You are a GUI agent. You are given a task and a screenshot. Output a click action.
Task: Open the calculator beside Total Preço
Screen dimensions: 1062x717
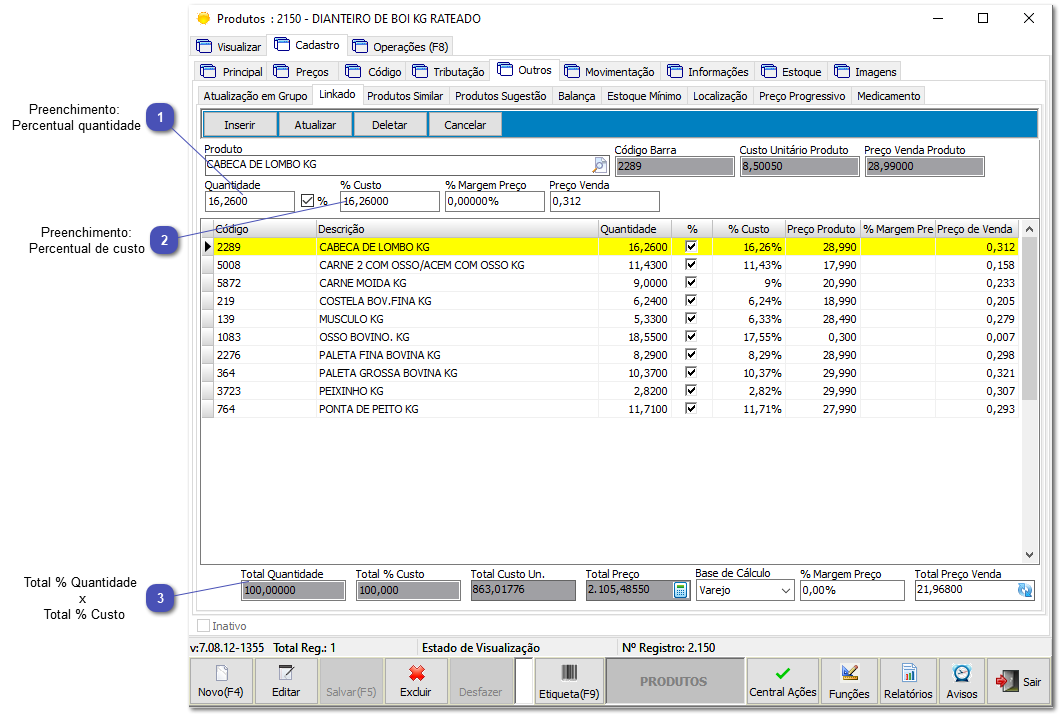(680, 591)
